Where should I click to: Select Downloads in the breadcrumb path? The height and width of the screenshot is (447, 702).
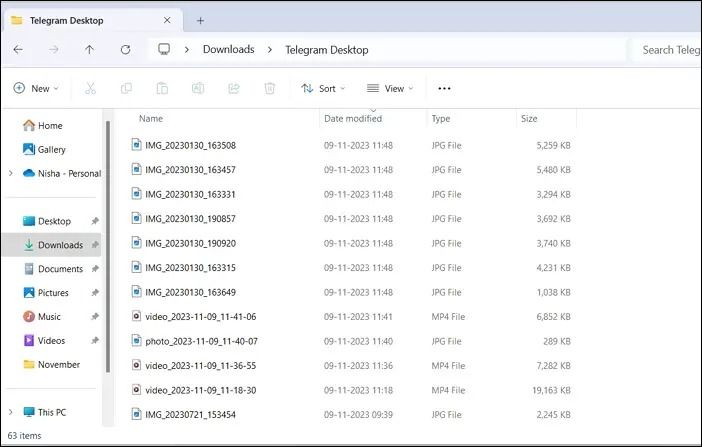(x=228, y=49)
